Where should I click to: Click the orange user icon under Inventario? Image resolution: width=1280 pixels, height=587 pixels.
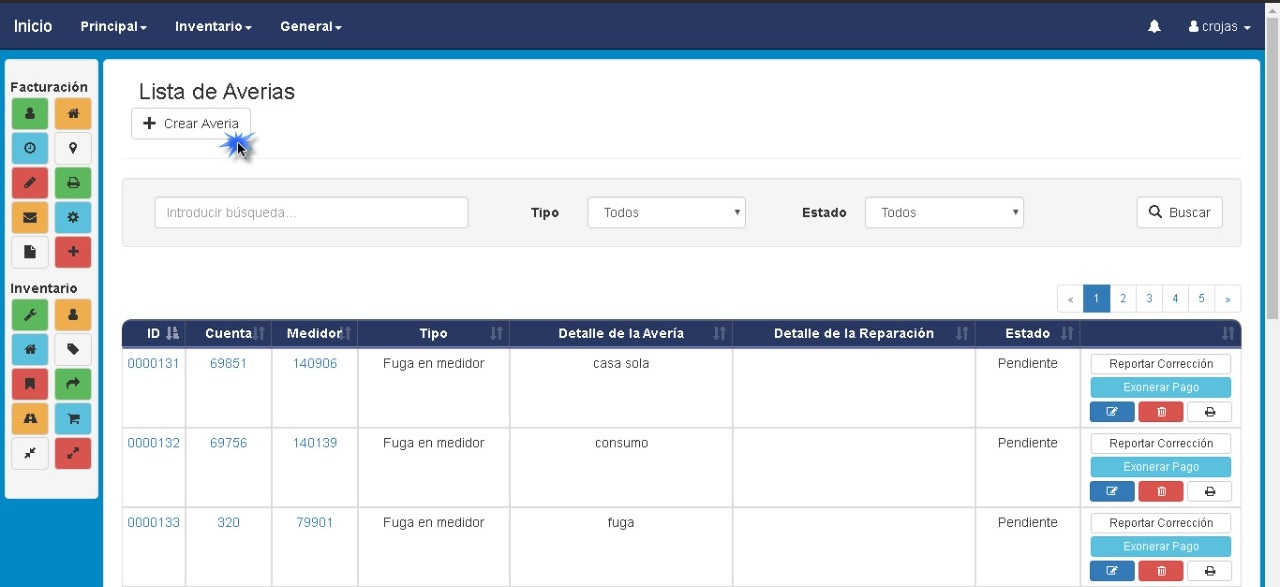[73, 315]
